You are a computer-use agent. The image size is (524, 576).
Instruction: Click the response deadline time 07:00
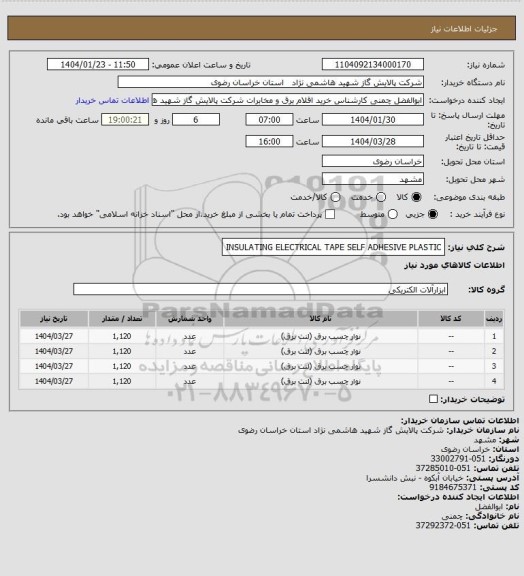pos(269,120)
